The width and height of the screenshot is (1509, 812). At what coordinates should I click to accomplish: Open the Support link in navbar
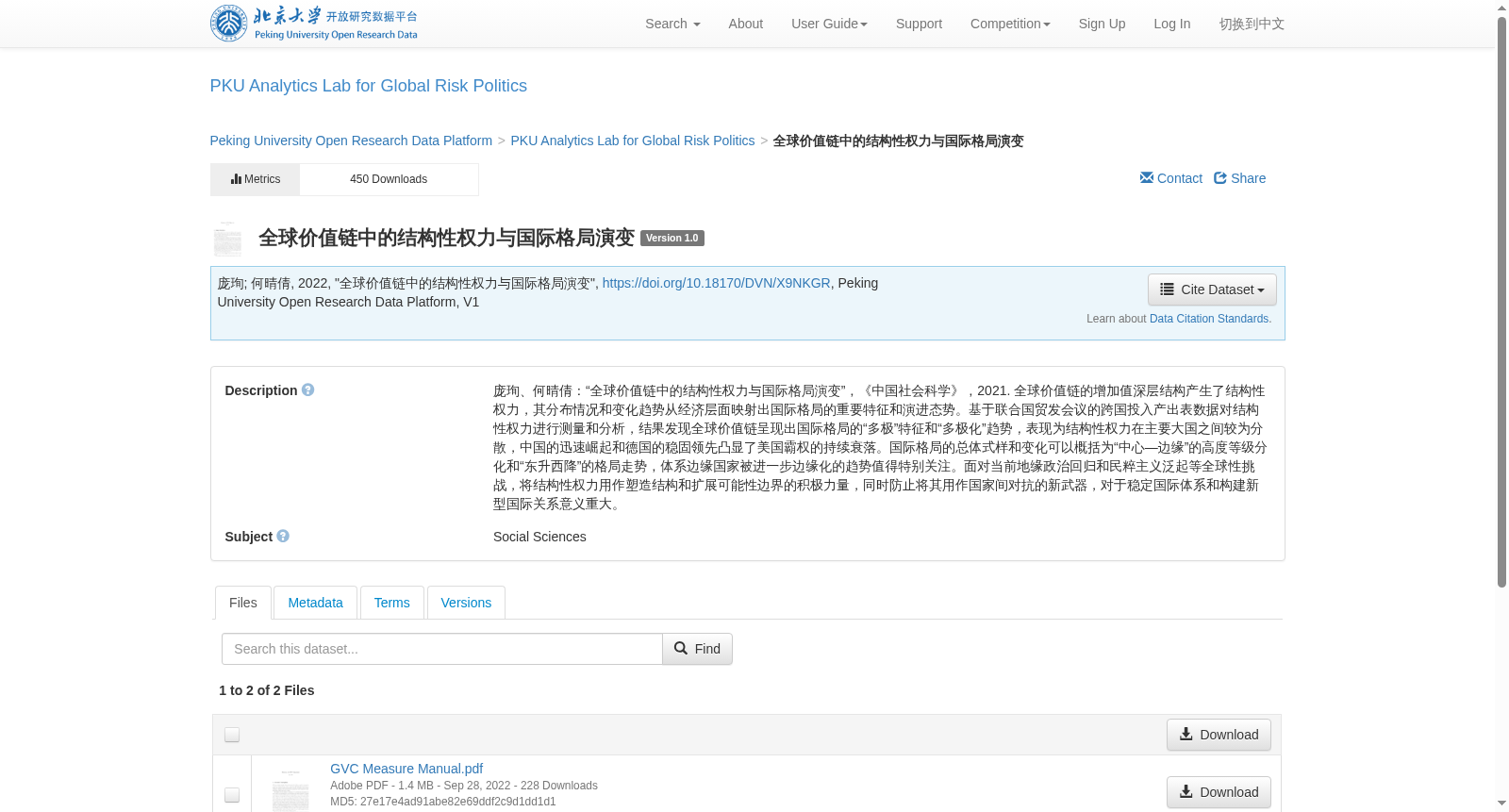(x=919, y=24)
